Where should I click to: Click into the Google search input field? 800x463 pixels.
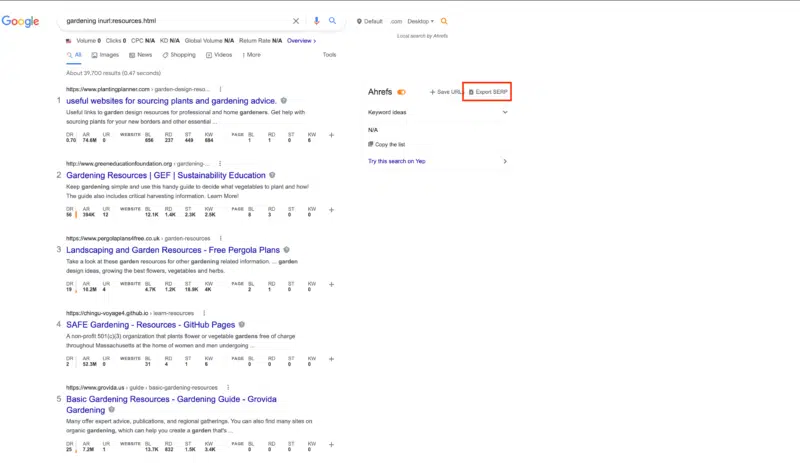click(x=176, y=21)
